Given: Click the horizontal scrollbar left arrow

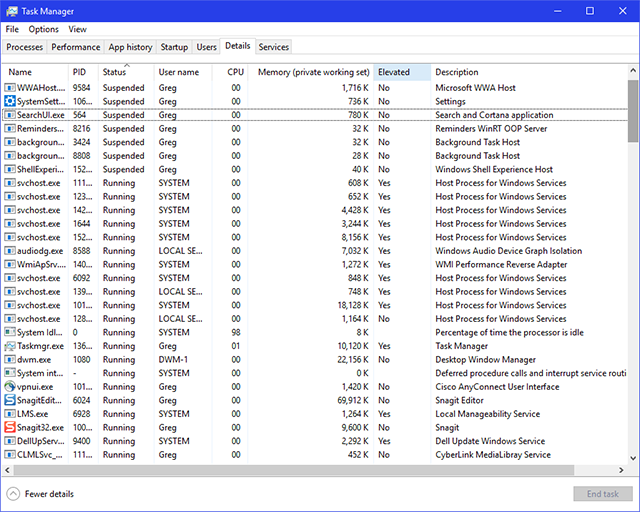Looking at the screenshot, I should tap(7, 470).
